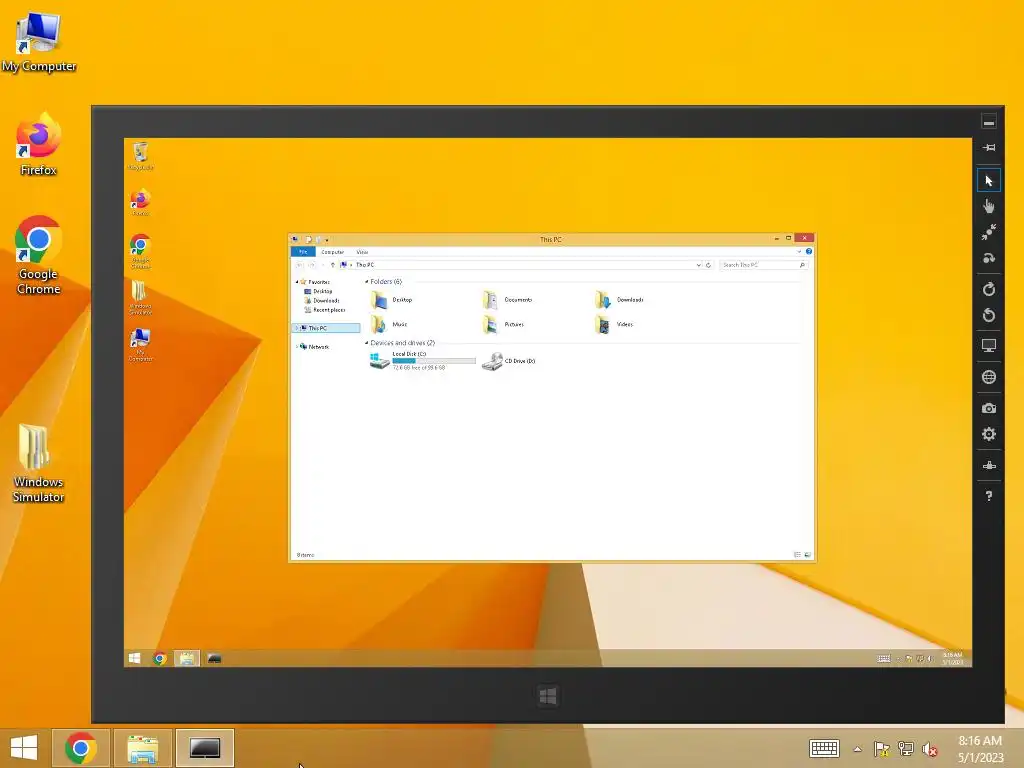Click simulator app icon in simulator taskbar
The width and height of the screenshot is (1024, 768).
click(214, 658)
